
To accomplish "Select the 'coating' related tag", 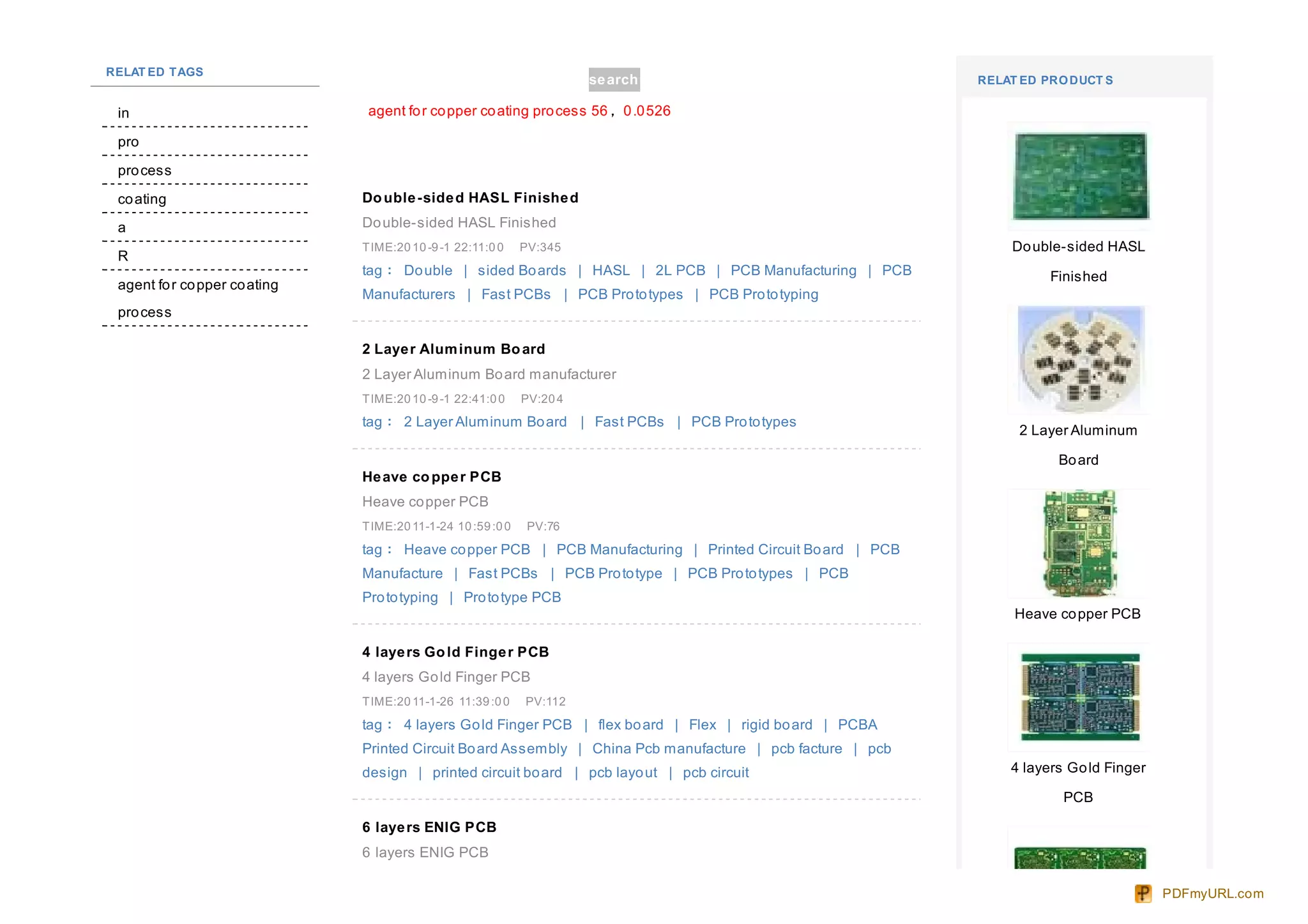I will [x=142, y=199].
